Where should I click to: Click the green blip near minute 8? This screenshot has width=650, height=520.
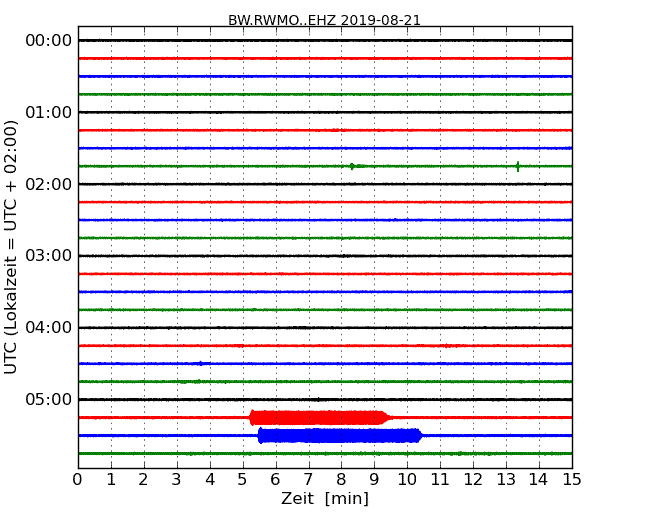point(354,166)
